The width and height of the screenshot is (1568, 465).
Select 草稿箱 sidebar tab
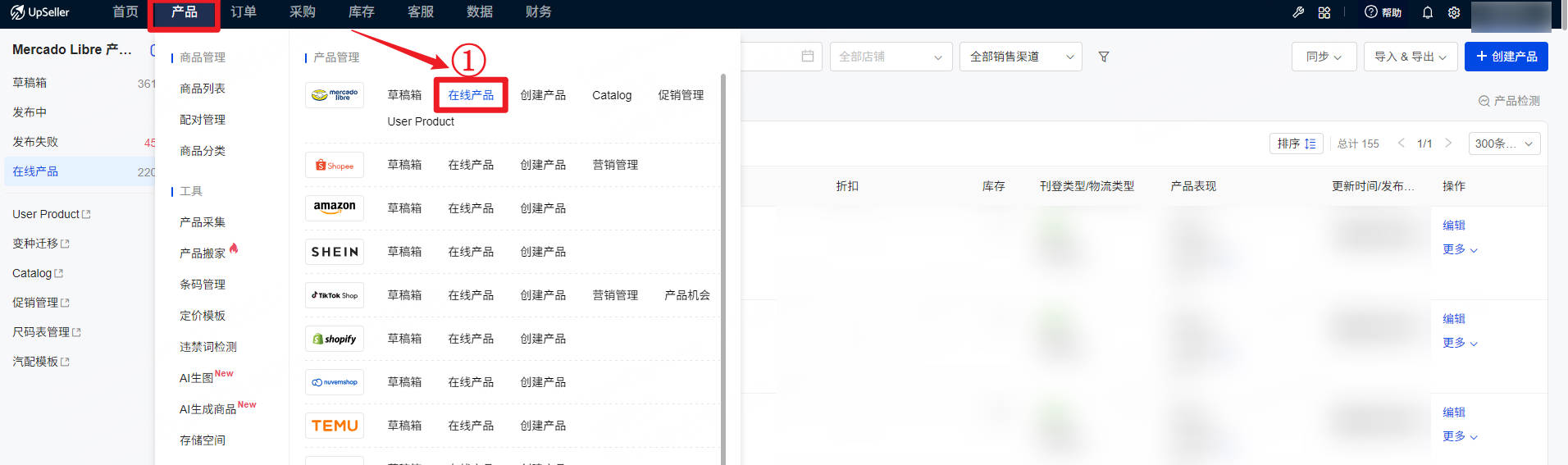click(30, 83)
